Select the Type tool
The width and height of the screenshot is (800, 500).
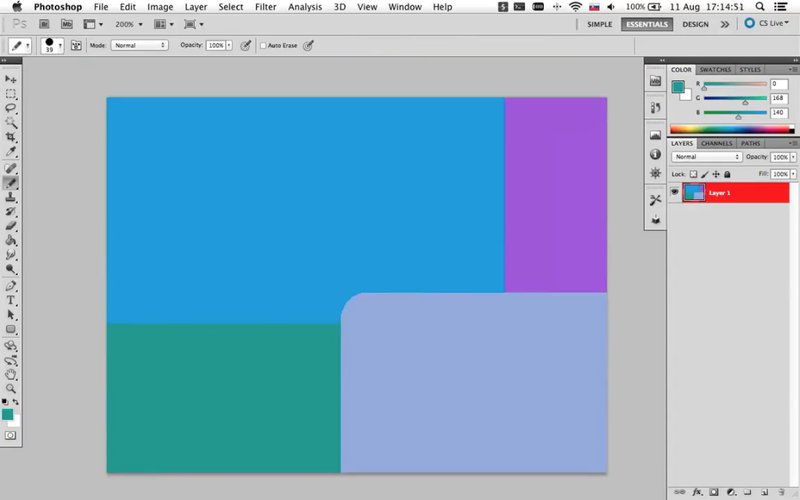[11, 300]
